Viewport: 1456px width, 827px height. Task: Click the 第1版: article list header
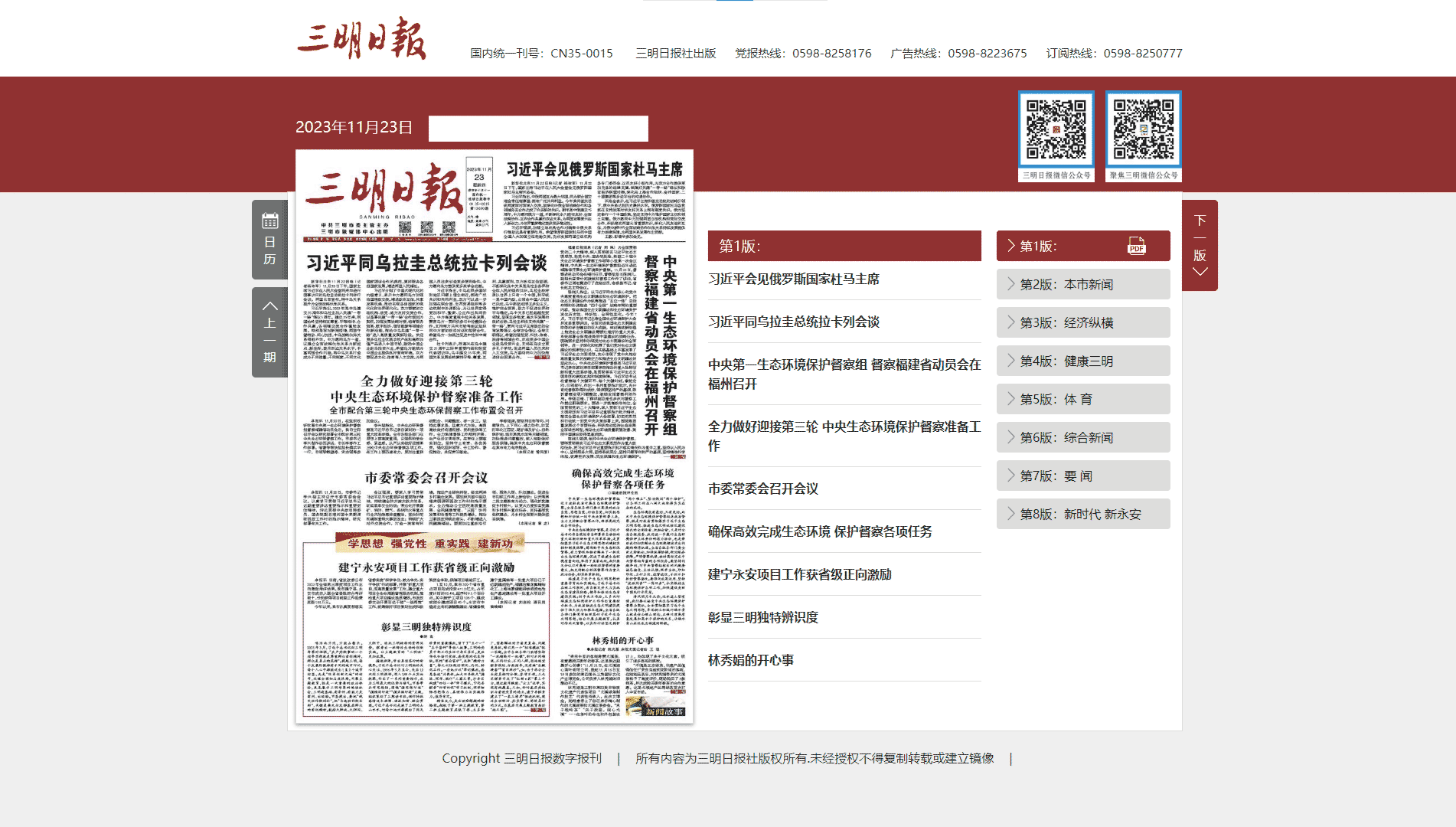pyautogui.click(x=844, y=246)
